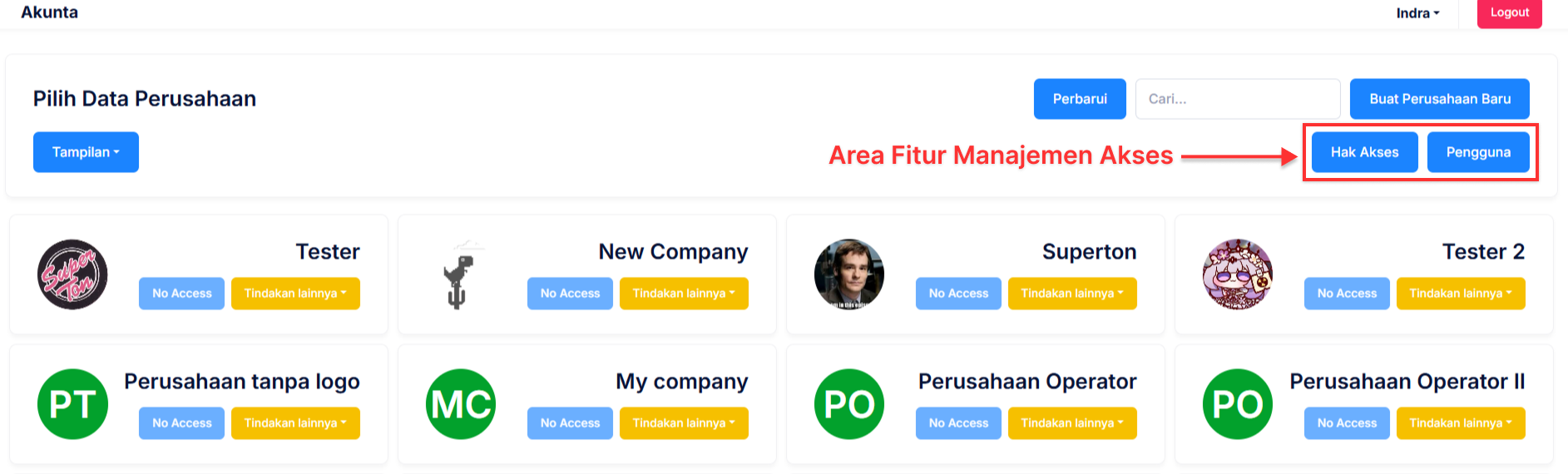The width and height of the screenshot is (1568, 474).
Task: Open Tindakan lainnya for Tester
Action: click(295, 294)
